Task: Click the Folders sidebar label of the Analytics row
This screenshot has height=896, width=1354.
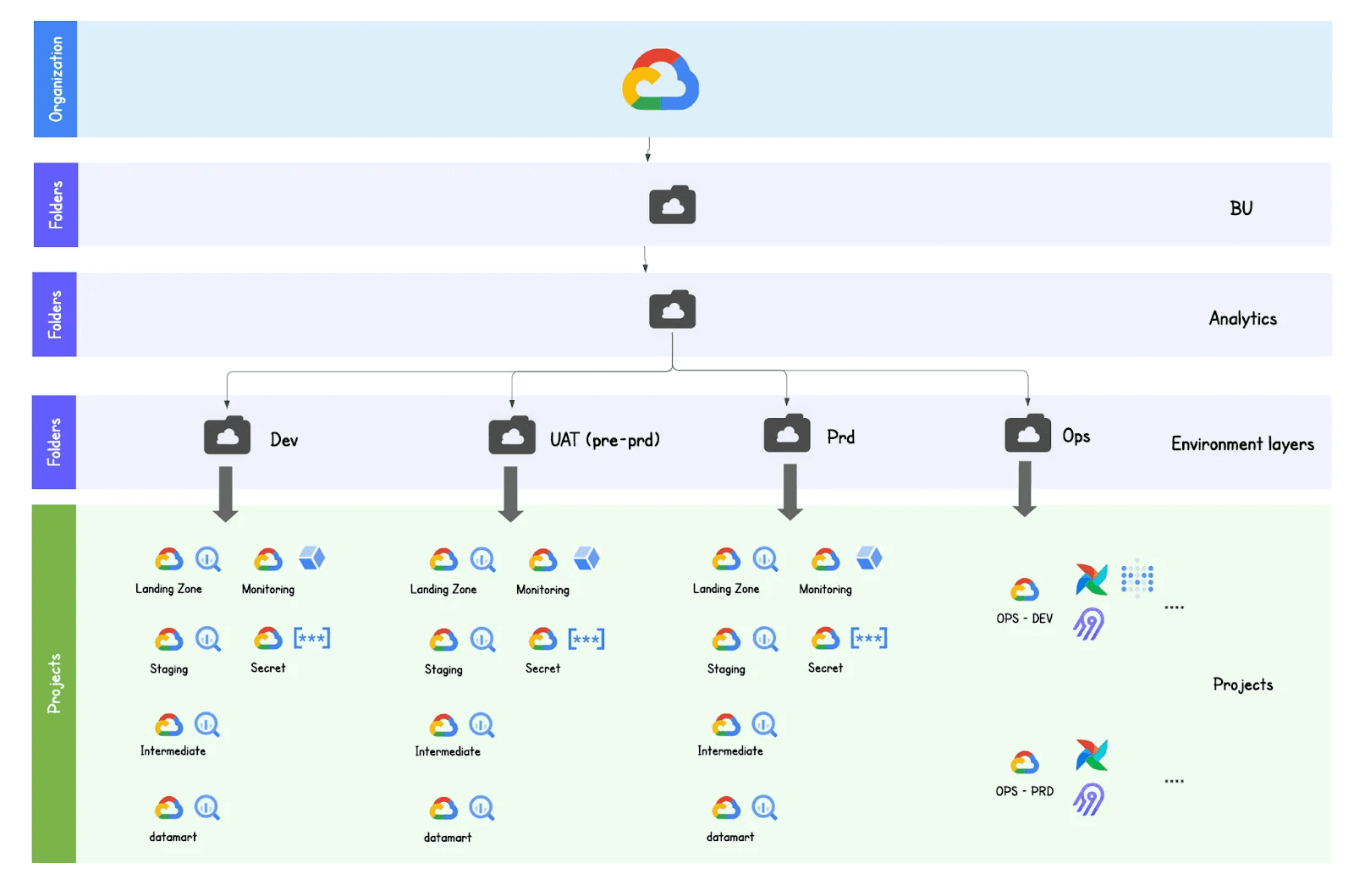Action: 55,315
